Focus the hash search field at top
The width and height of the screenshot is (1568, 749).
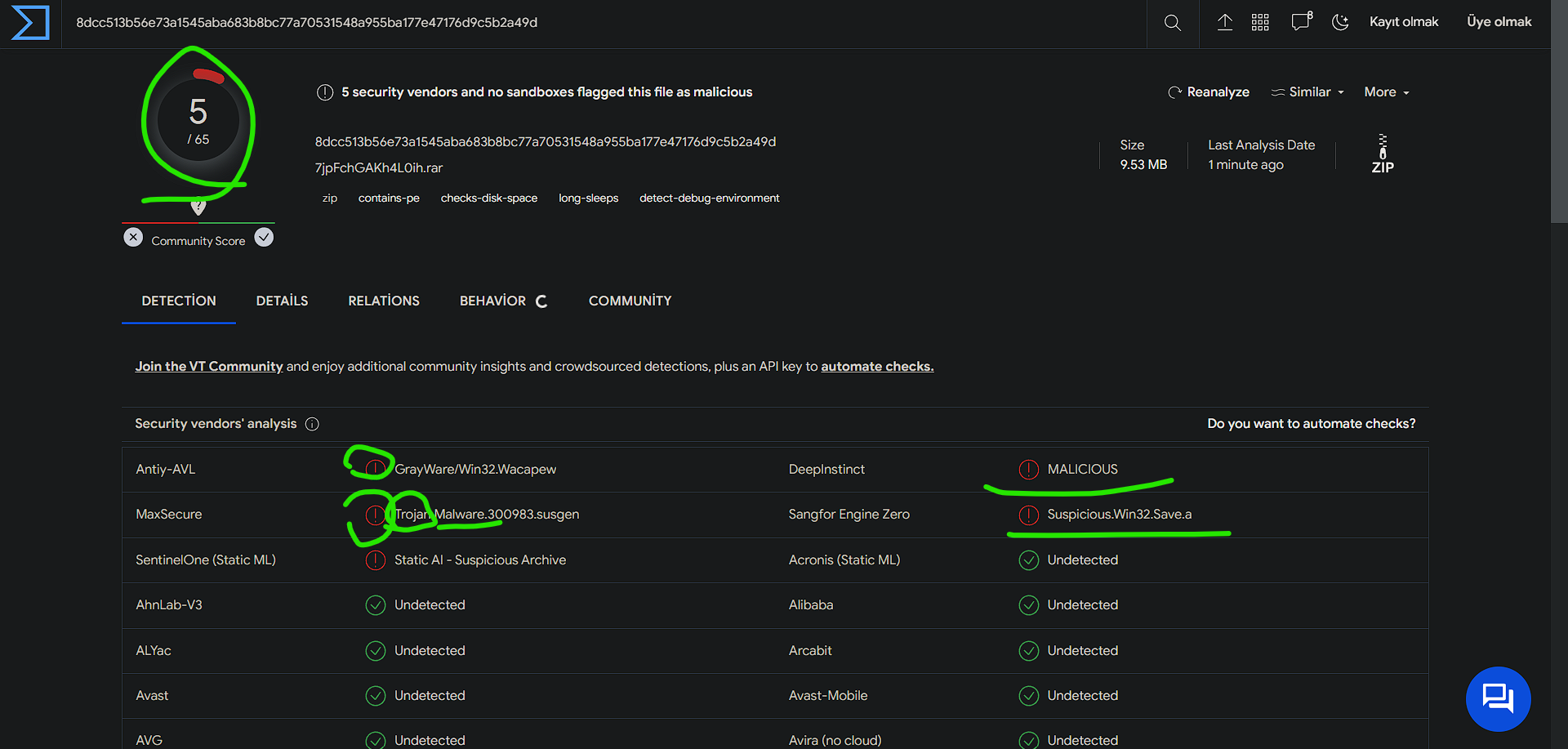click(x=604, y=23)
